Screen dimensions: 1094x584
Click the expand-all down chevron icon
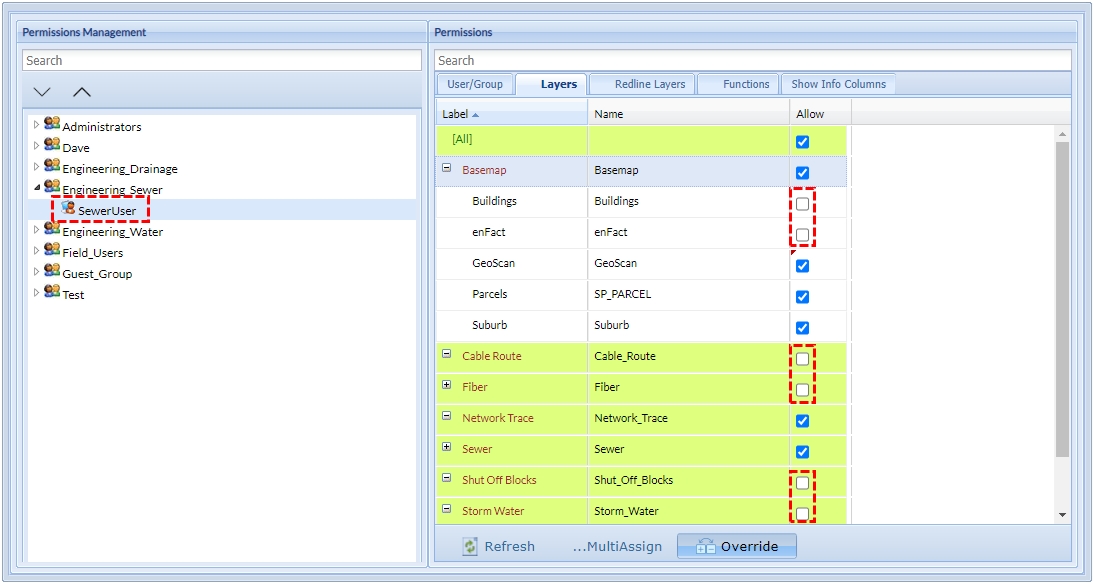click(42, 92)
